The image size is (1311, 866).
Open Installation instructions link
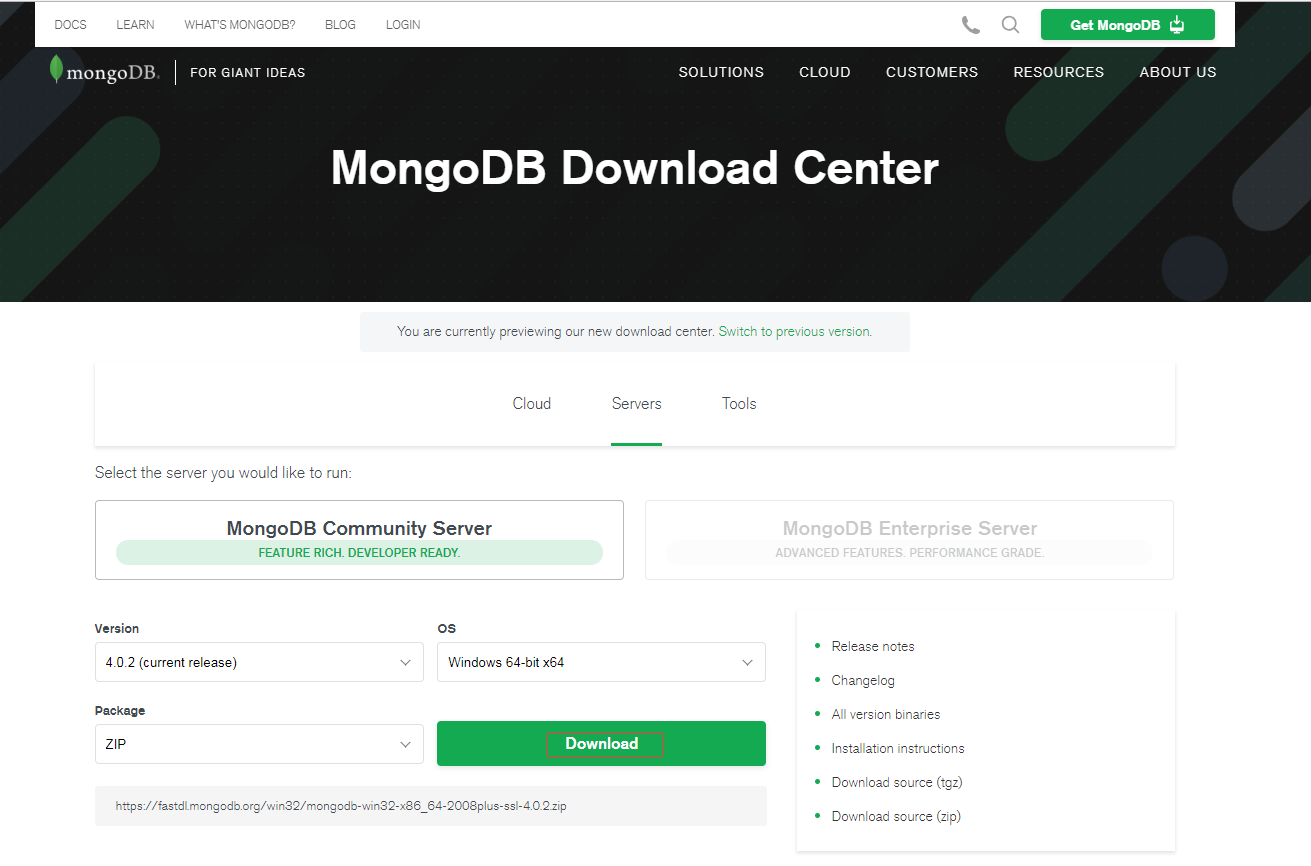click(x=898, y=748)
